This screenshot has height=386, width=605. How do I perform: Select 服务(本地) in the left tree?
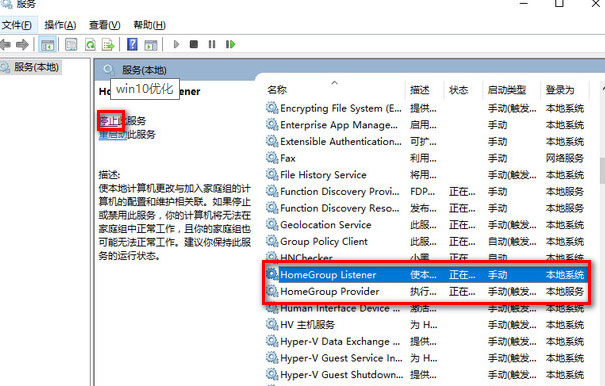coord(36,67)
